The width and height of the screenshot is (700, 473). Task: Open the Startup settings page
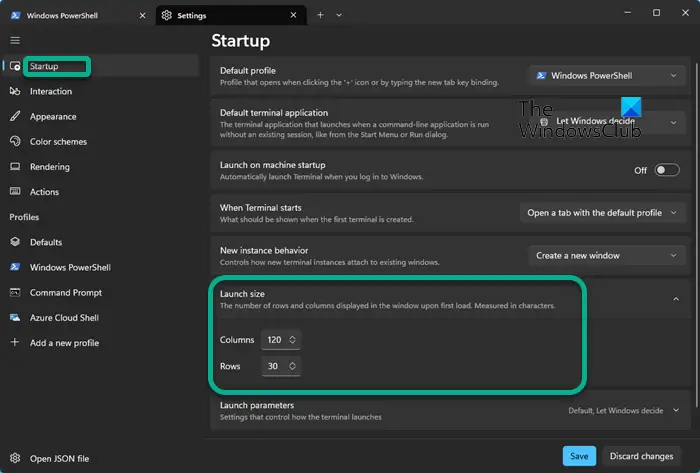pyautogui.click(x=101, y=66)
